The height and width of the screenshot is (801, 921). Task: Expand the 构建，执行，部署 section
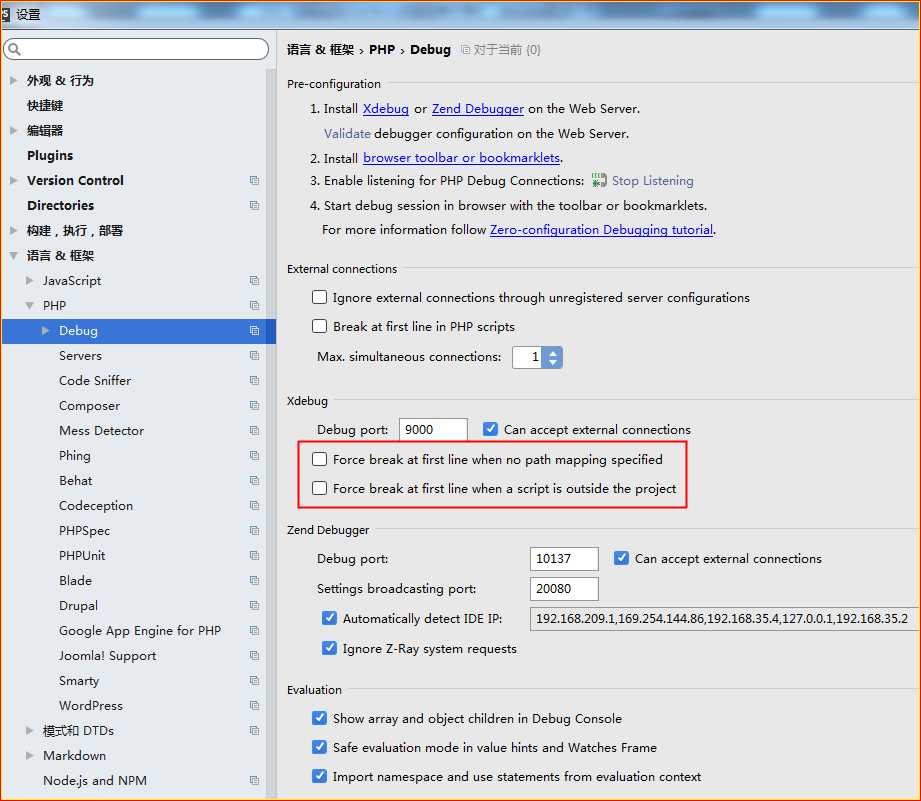(14, 230)
